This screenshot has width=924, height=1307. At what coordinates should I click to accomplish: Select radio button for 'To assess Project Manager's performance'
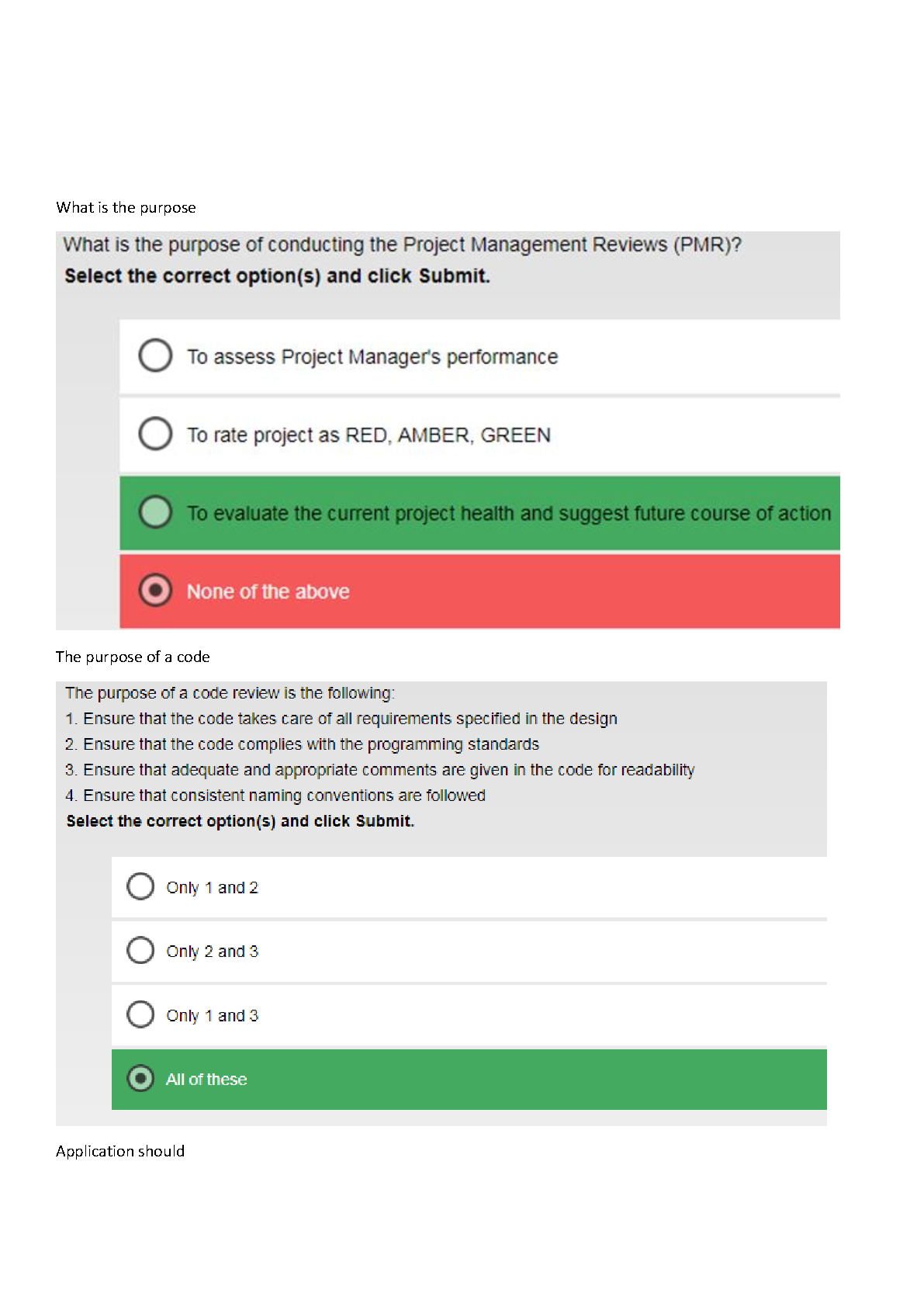(155, 355)
